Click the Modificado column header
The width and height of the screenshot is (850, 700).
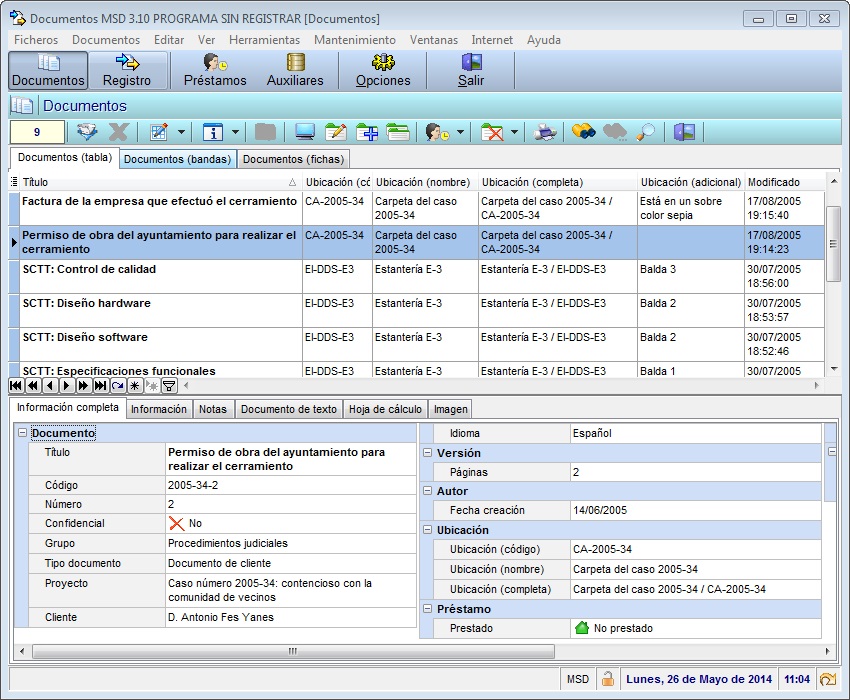(784, 182)
